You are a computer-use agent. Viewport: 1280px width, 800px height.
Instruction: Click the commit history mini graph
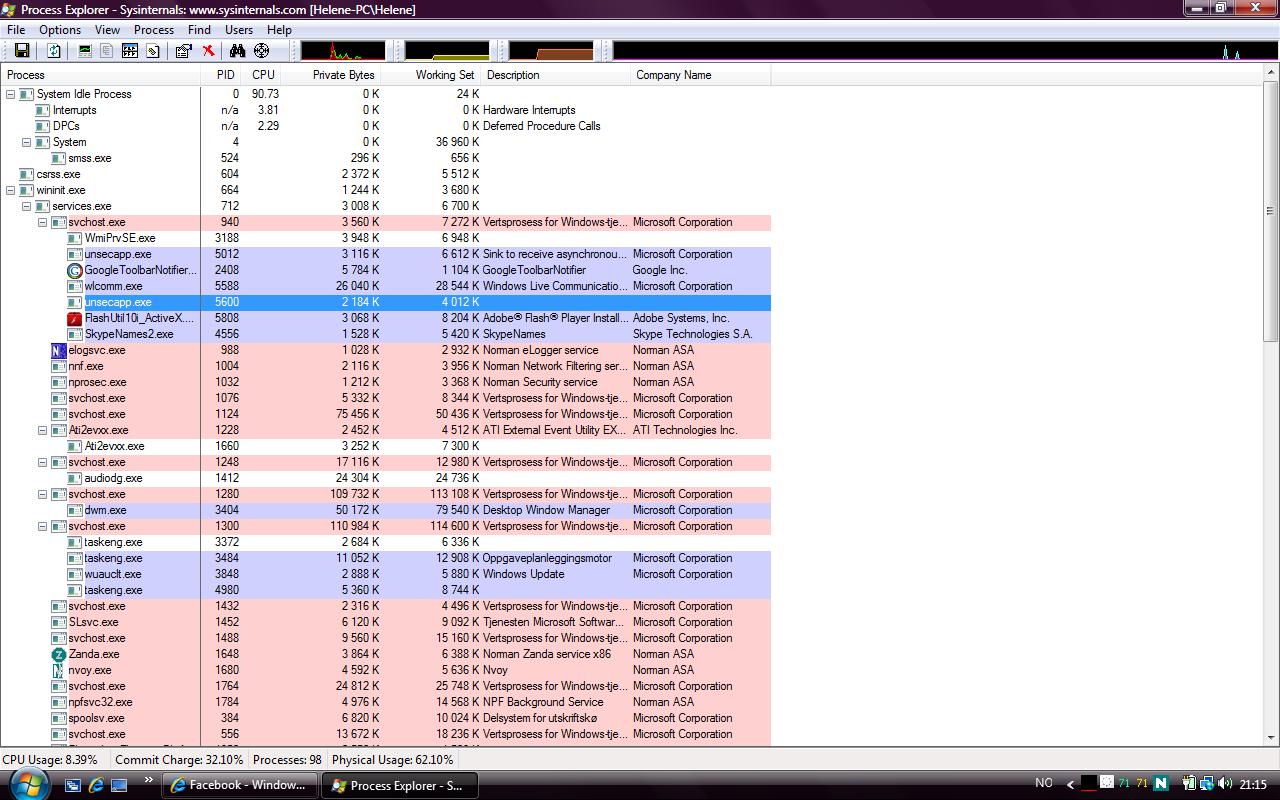447,51
